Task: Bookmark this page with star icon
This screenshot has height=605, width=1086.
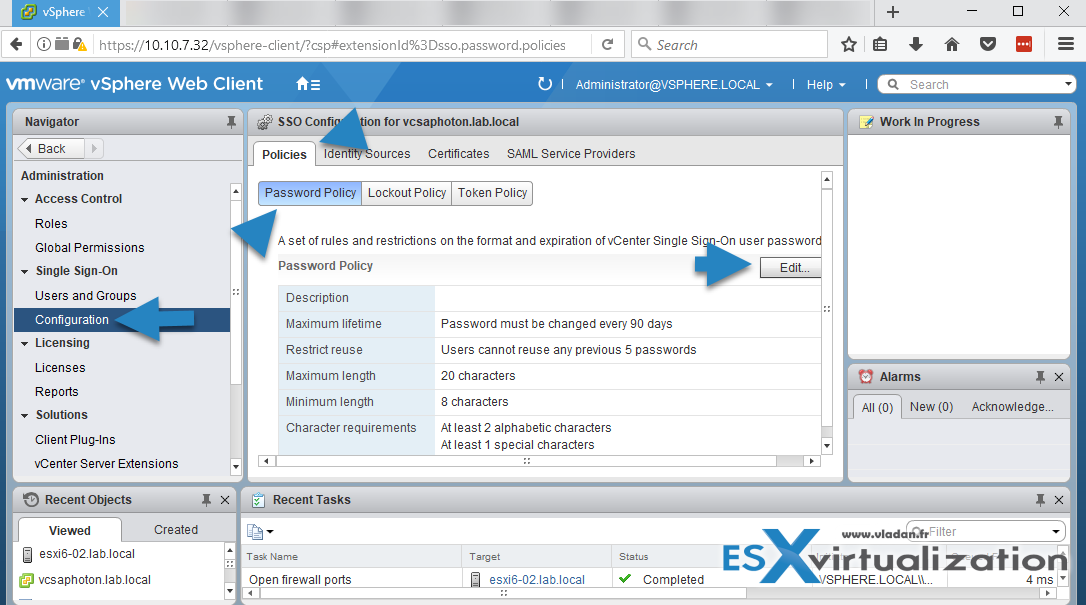Action: point(848,45)
